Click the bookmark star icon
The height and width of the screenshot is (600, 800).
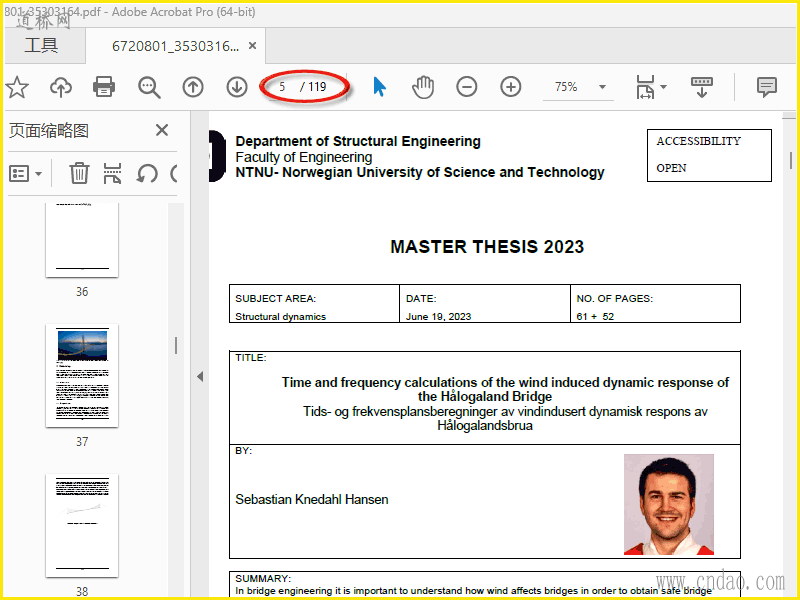pos(17,87)
